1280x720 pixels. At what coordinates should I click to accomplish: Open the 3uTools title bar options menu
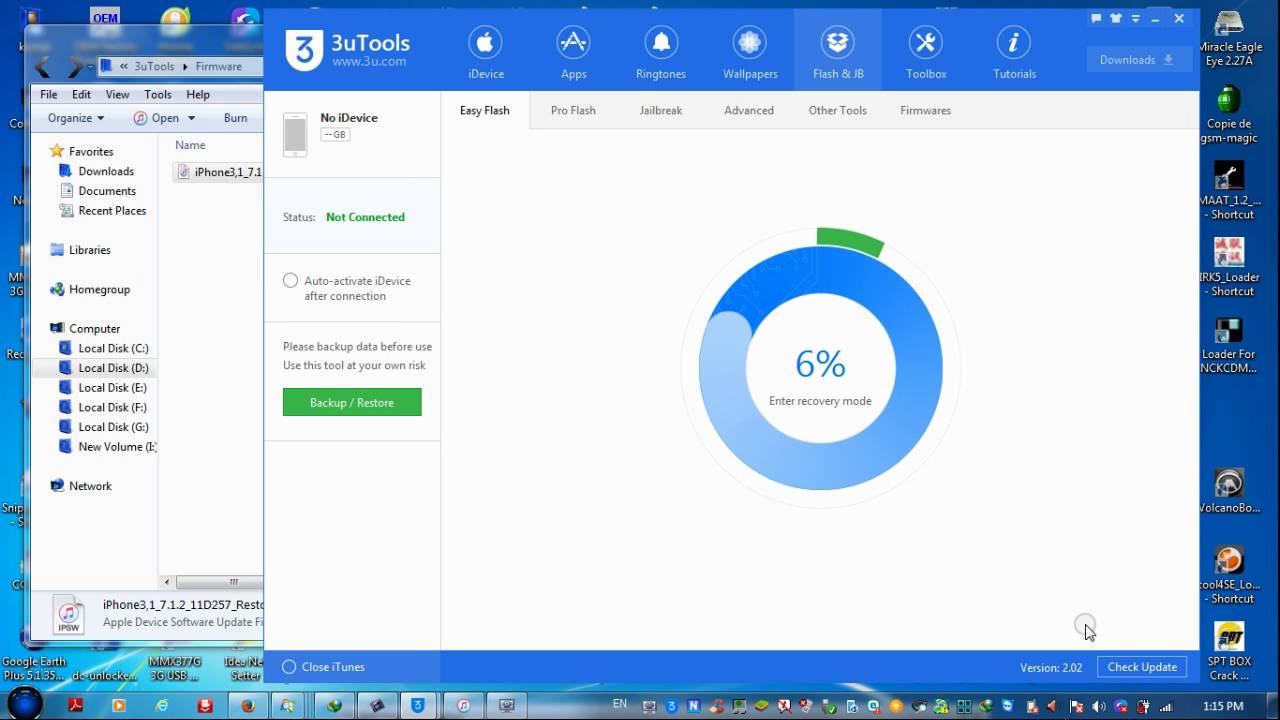click(1136, 18)
